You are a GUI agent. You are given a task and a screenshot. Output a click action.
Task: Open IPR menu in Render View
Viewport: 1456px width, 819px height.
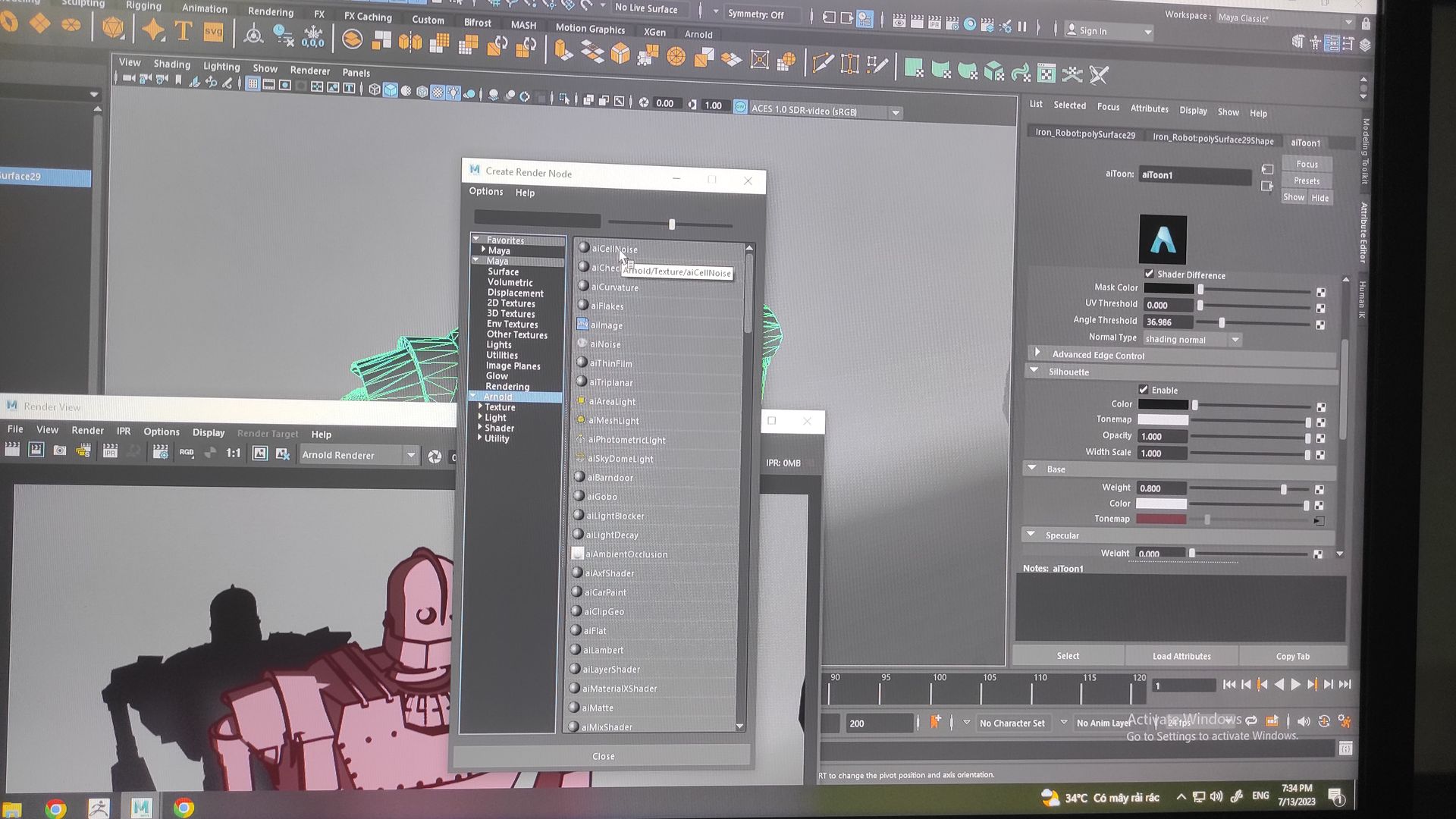pos(124,431)
